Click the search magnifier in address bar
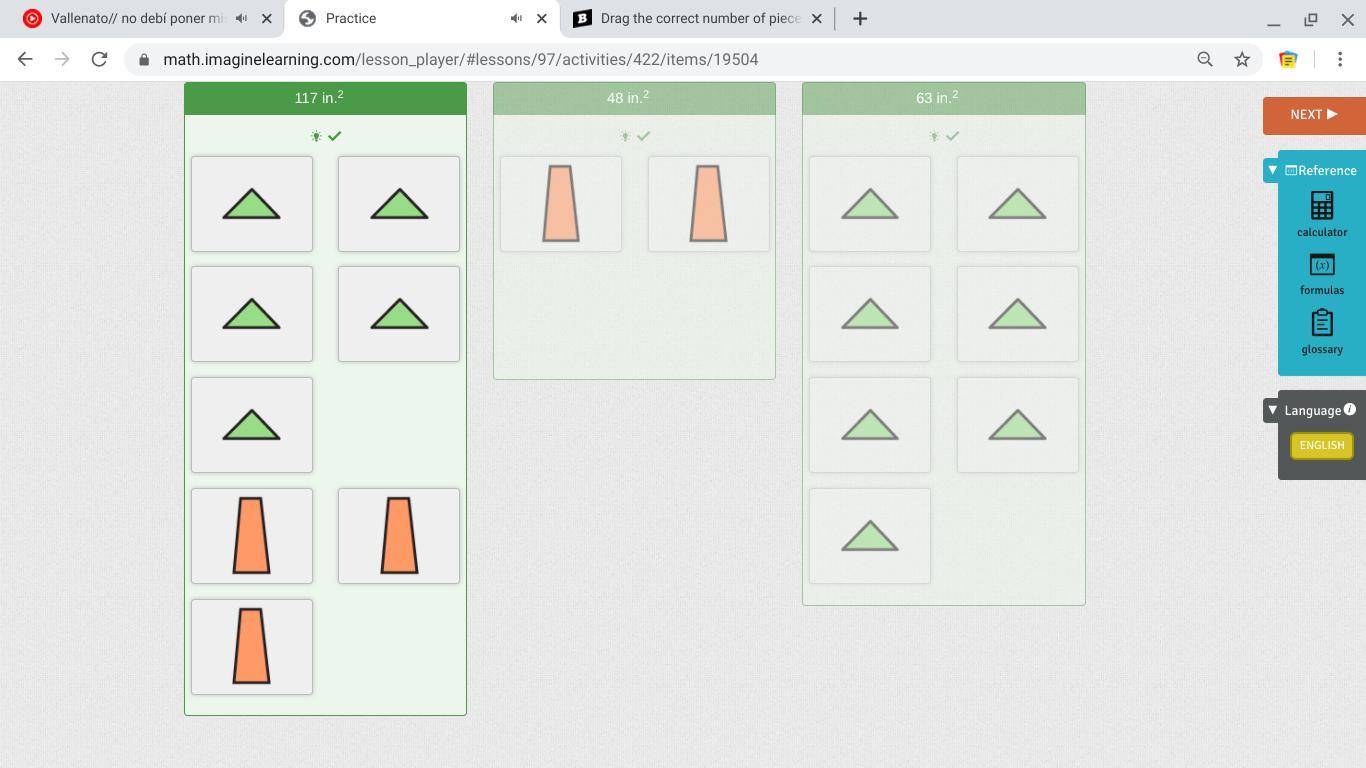 pos(1205,60)
